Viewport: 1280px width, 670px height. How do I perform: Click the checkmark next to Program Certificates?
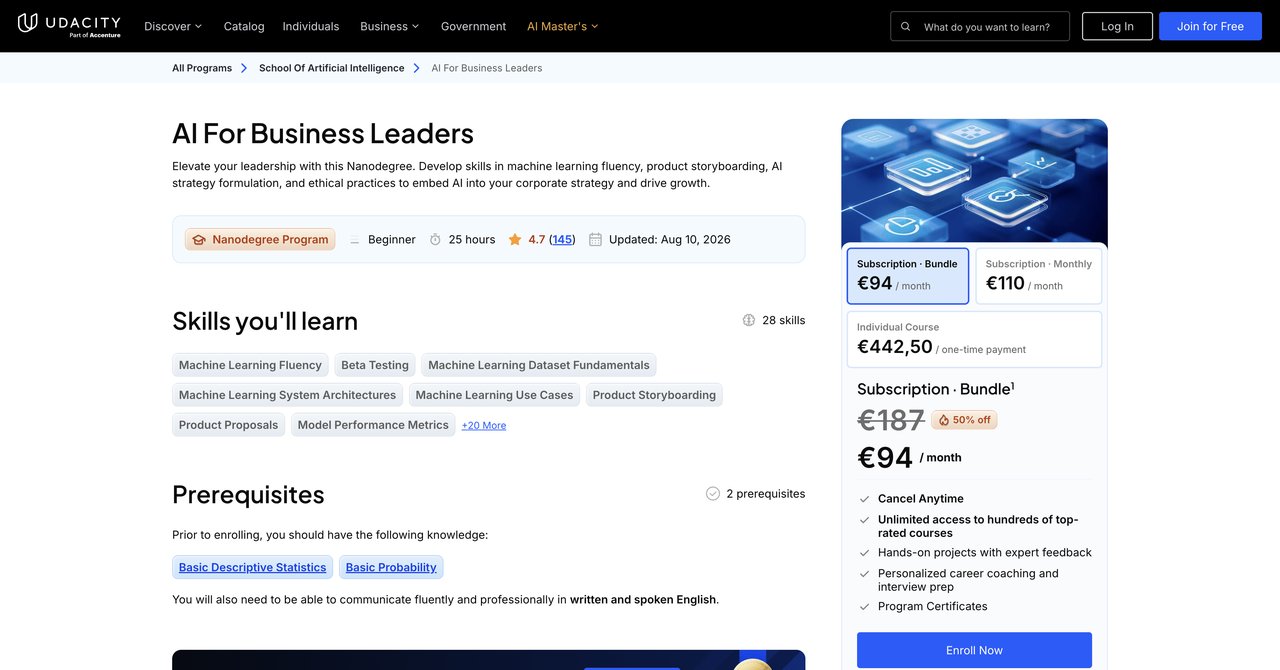[864, 607]
